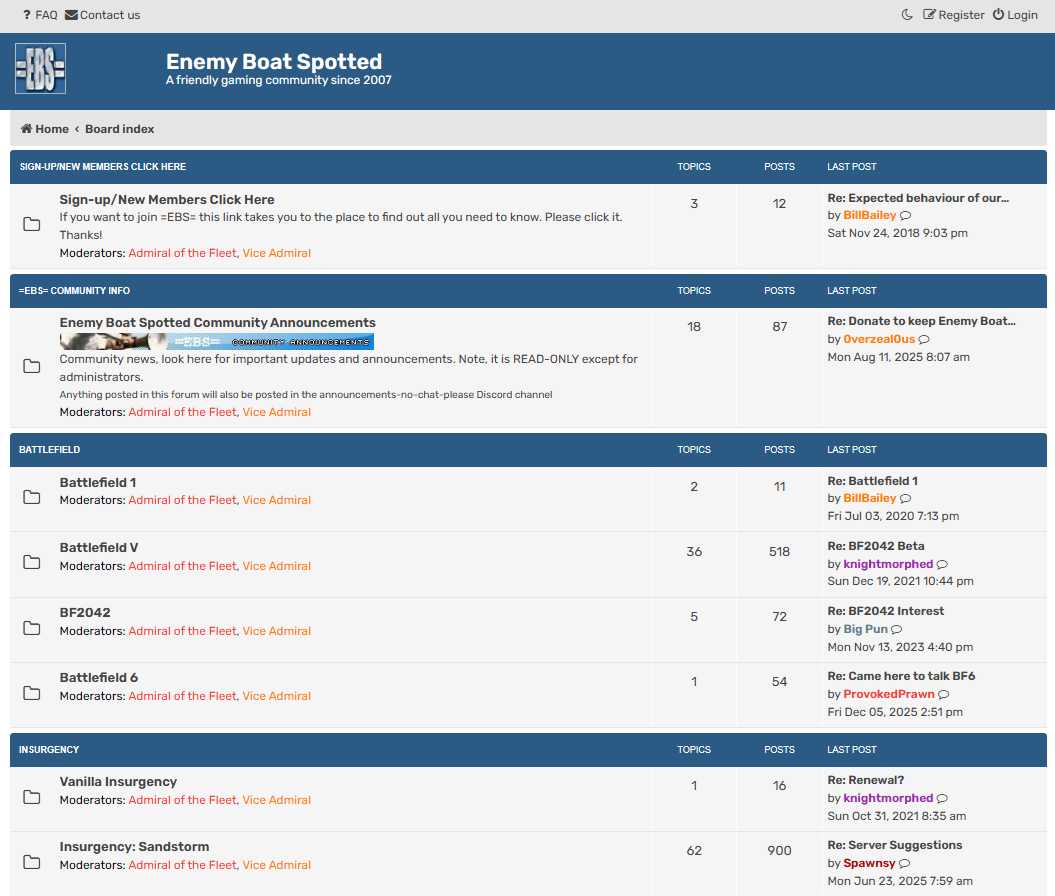1055x896 pixels.
Task: View latest post icon next to OverzealOus
Action: 924,340
